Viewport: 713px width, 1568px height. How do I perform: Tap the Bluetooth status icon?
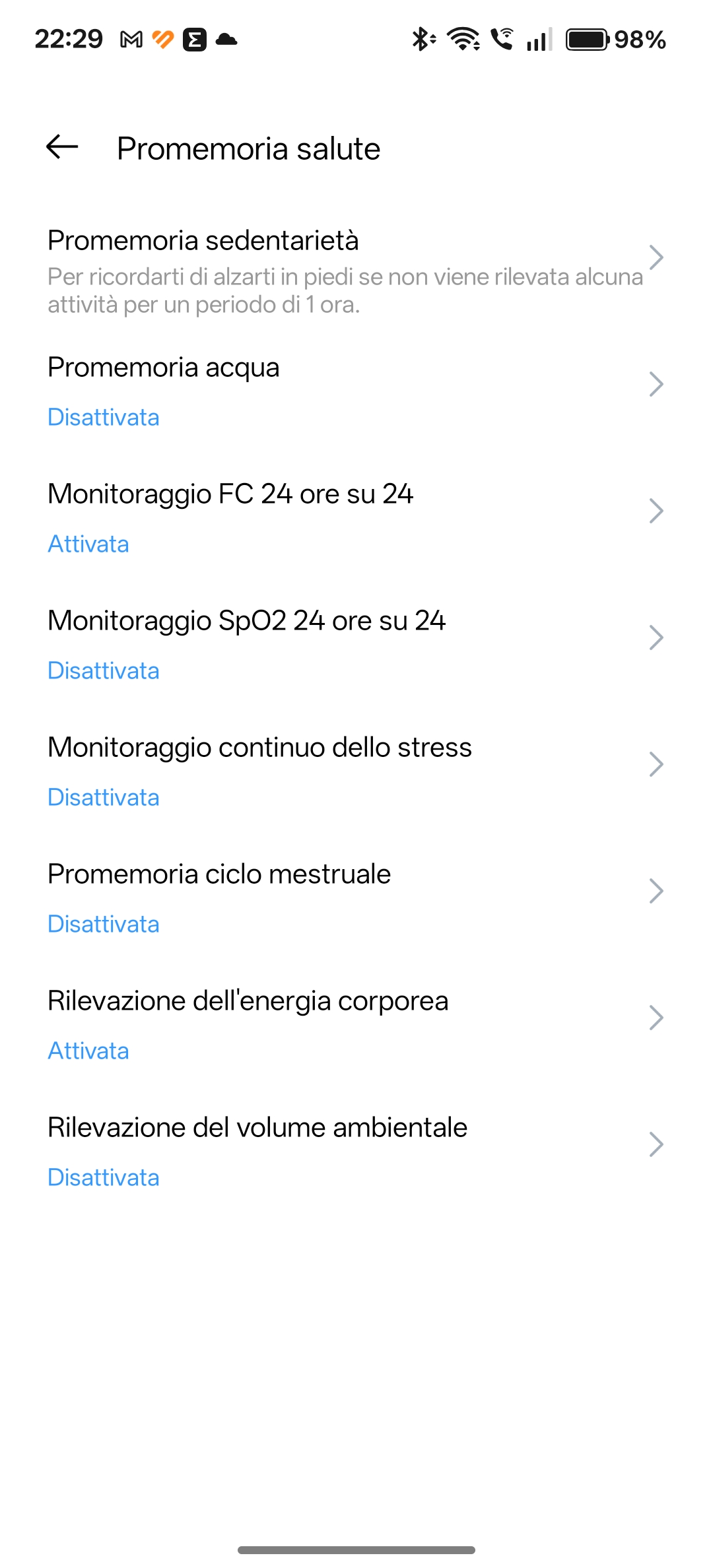pos(423,40)
